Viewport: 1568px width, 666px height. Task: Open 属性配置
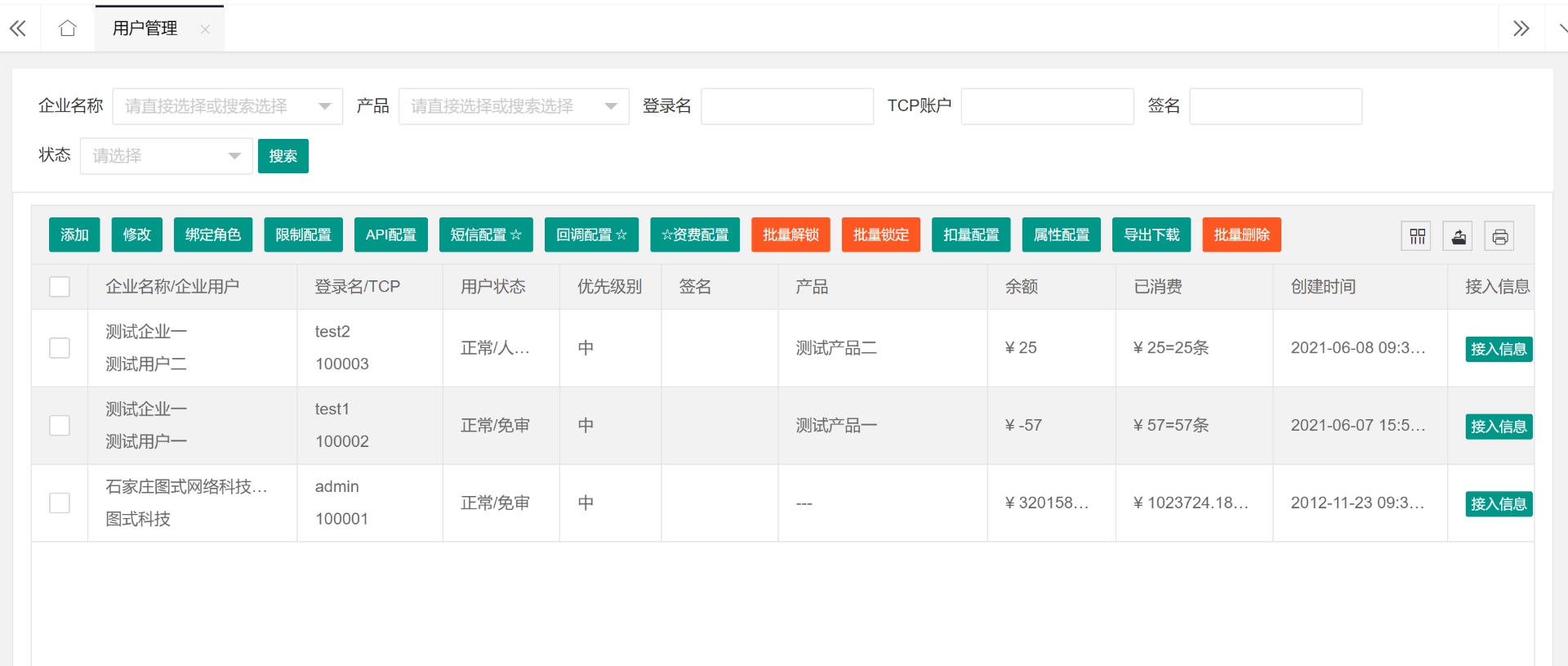(x=1062, y=235)
